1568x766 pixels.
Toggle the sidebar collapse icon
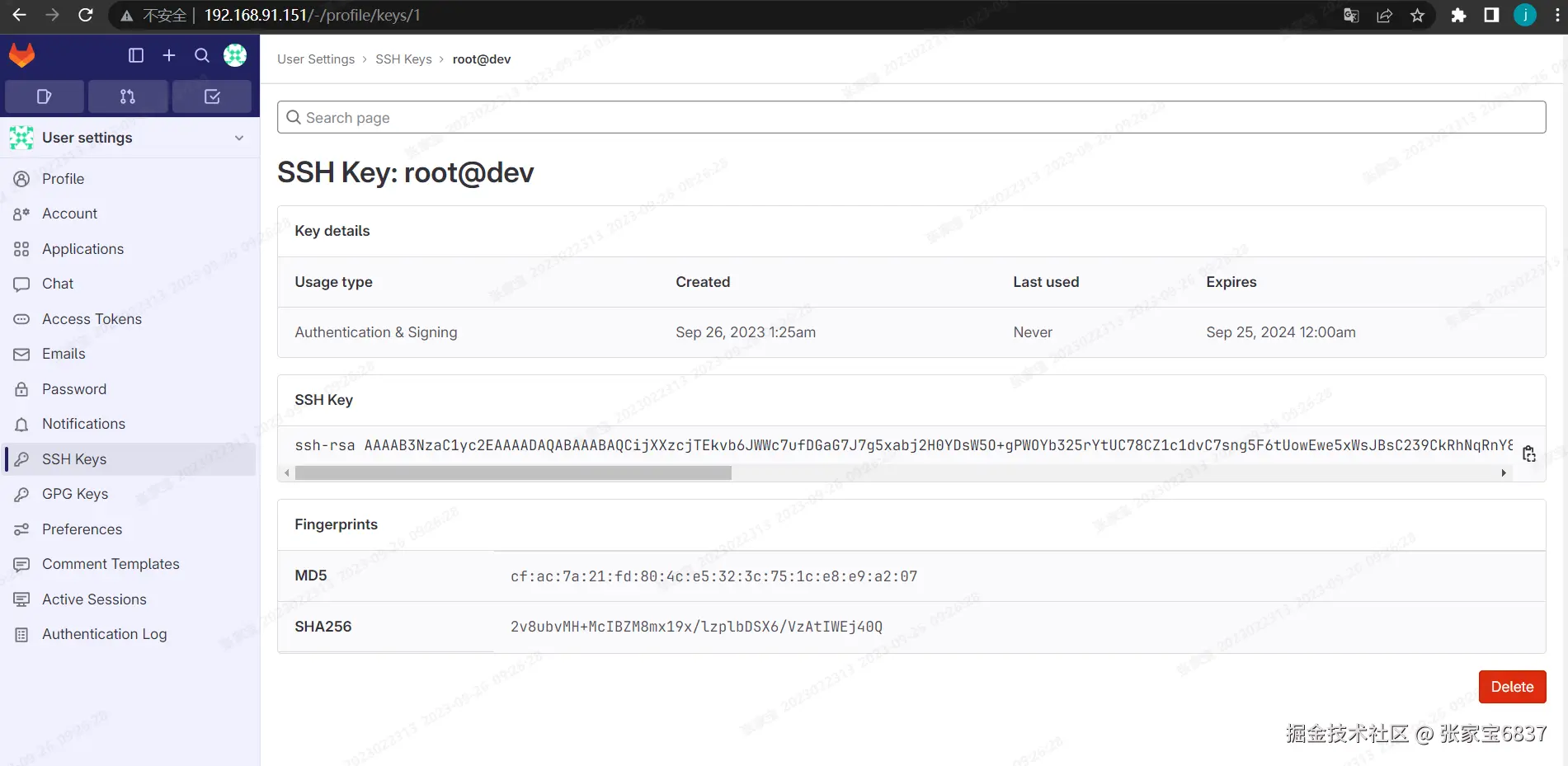point(136,55)
